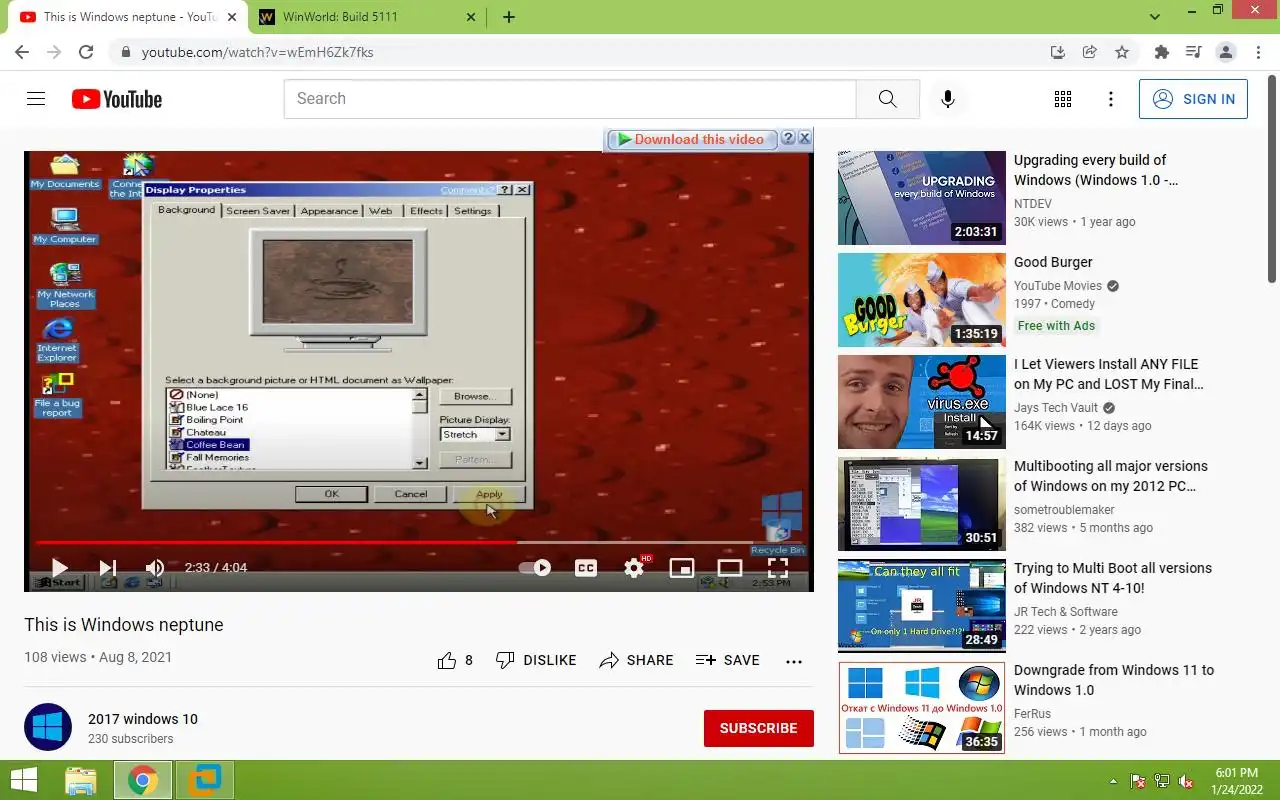1280x800 pixels.
Task: Play the video
Action: click(59, 567)
